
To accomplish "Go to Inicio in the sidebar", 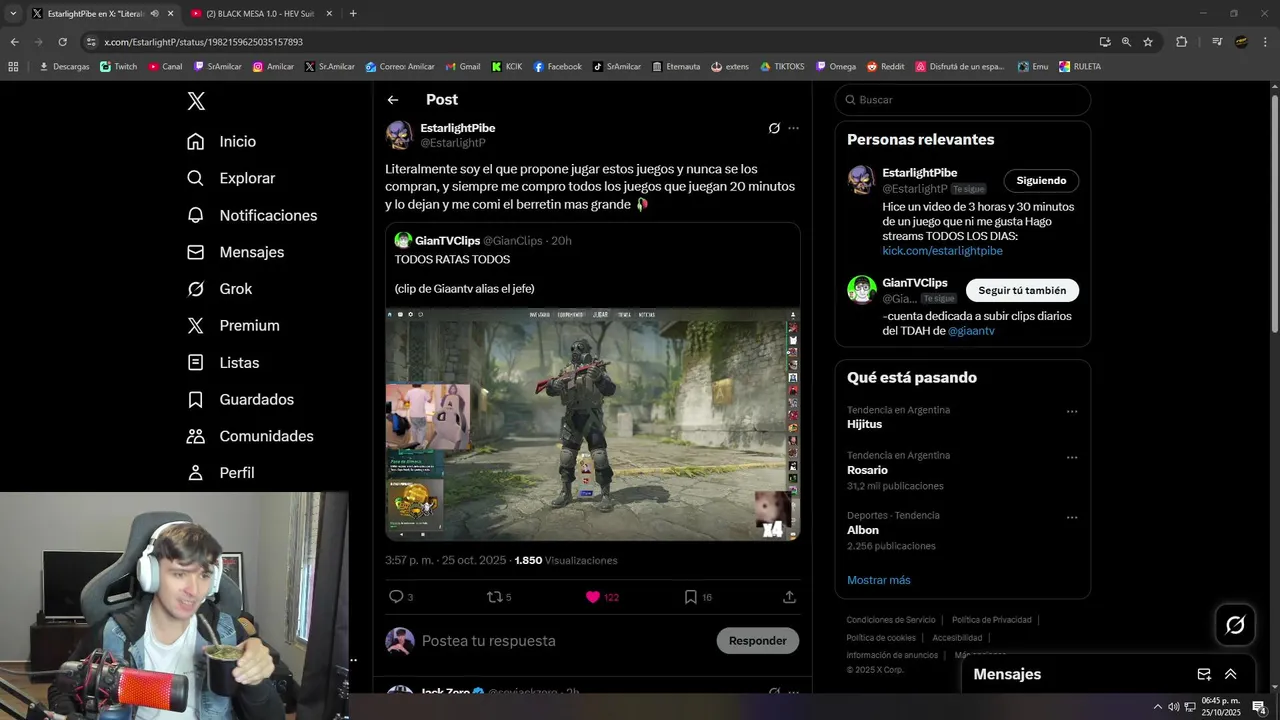I will pos(222,142).
